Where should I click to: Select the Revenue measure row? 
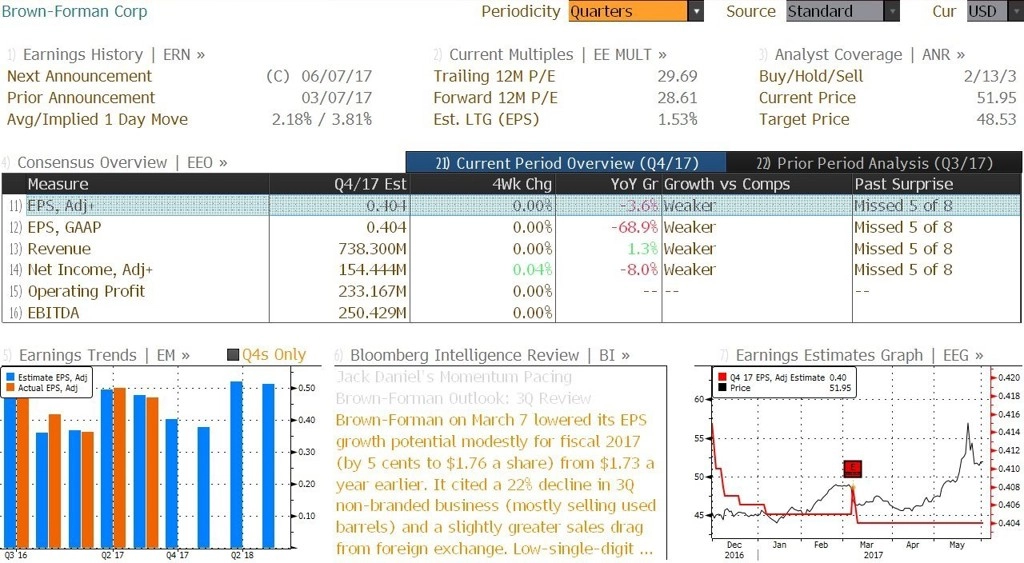511,249
